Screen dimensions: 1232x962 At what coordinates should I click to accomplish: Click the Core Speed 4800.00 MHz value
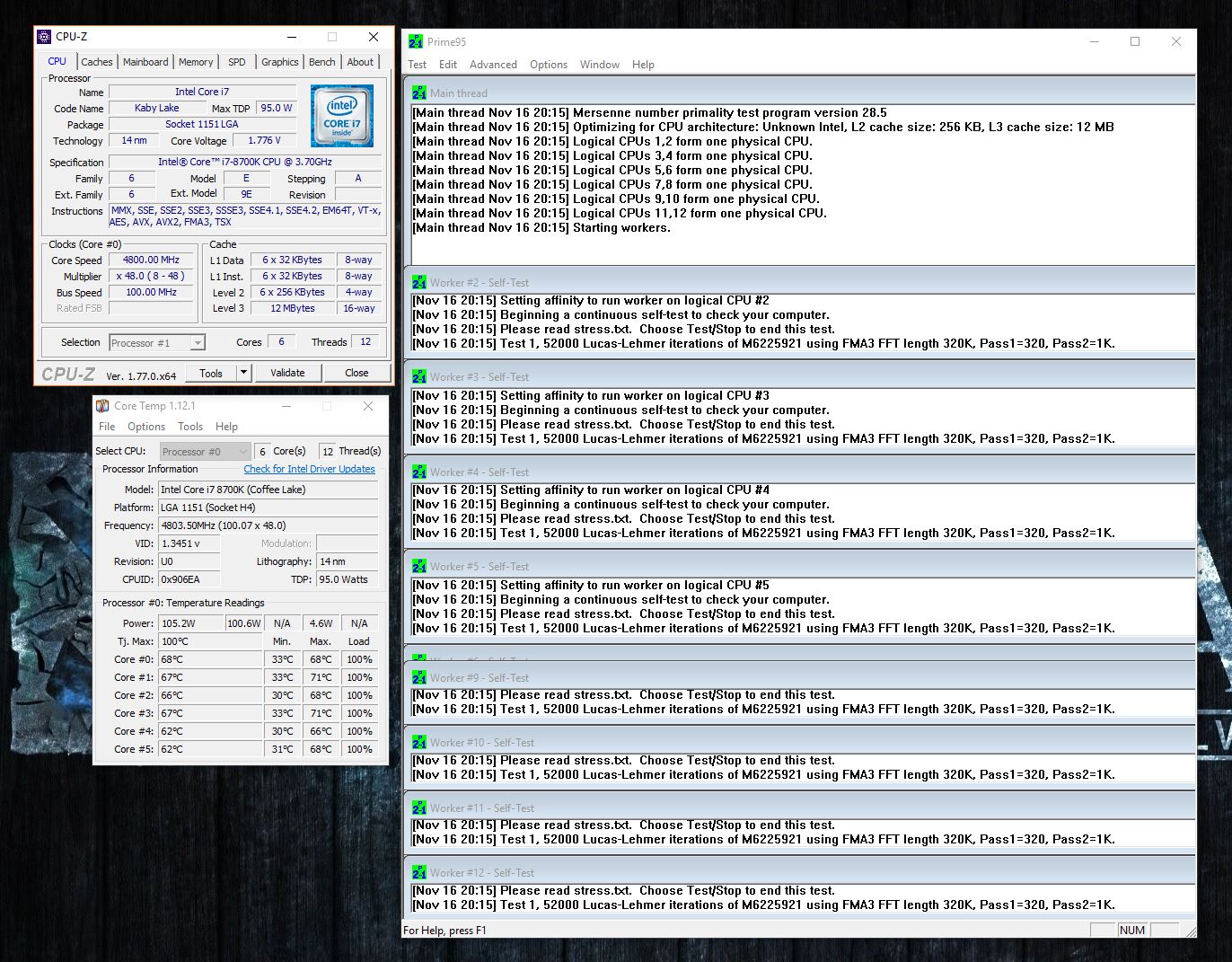152,260
